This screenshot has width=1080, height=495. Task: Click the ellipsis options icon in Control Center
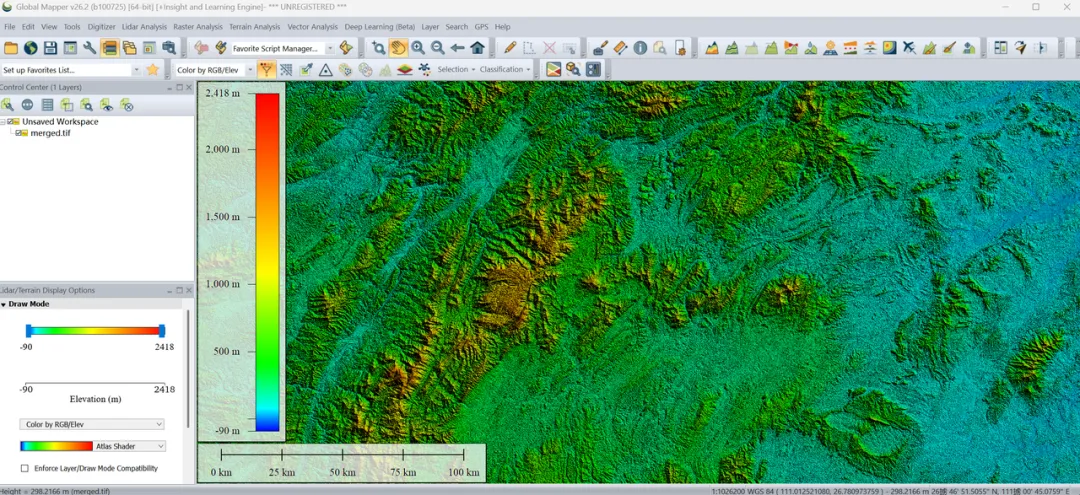click(x=27, y=105)
